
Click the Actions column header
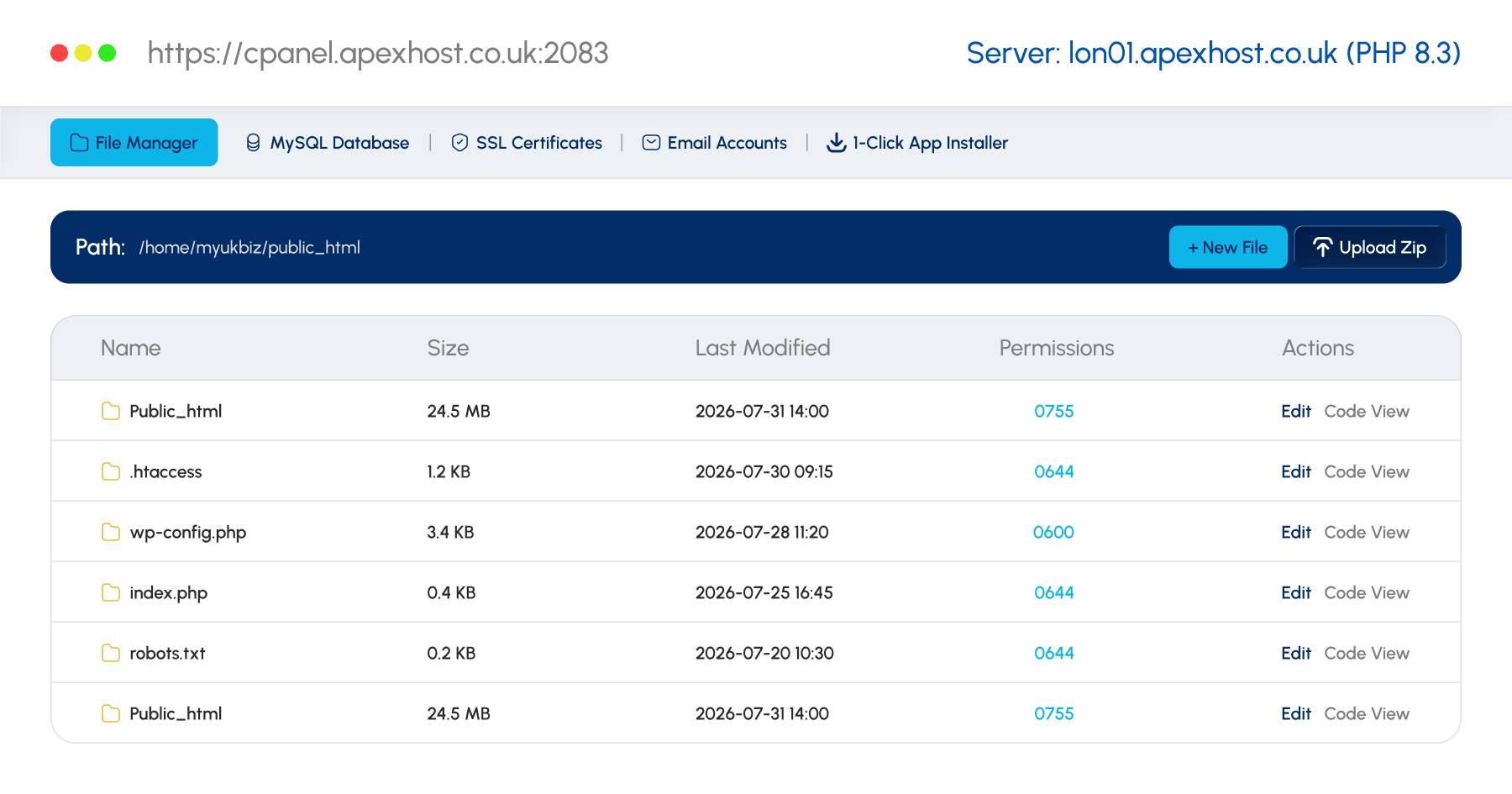point(1318,348)
